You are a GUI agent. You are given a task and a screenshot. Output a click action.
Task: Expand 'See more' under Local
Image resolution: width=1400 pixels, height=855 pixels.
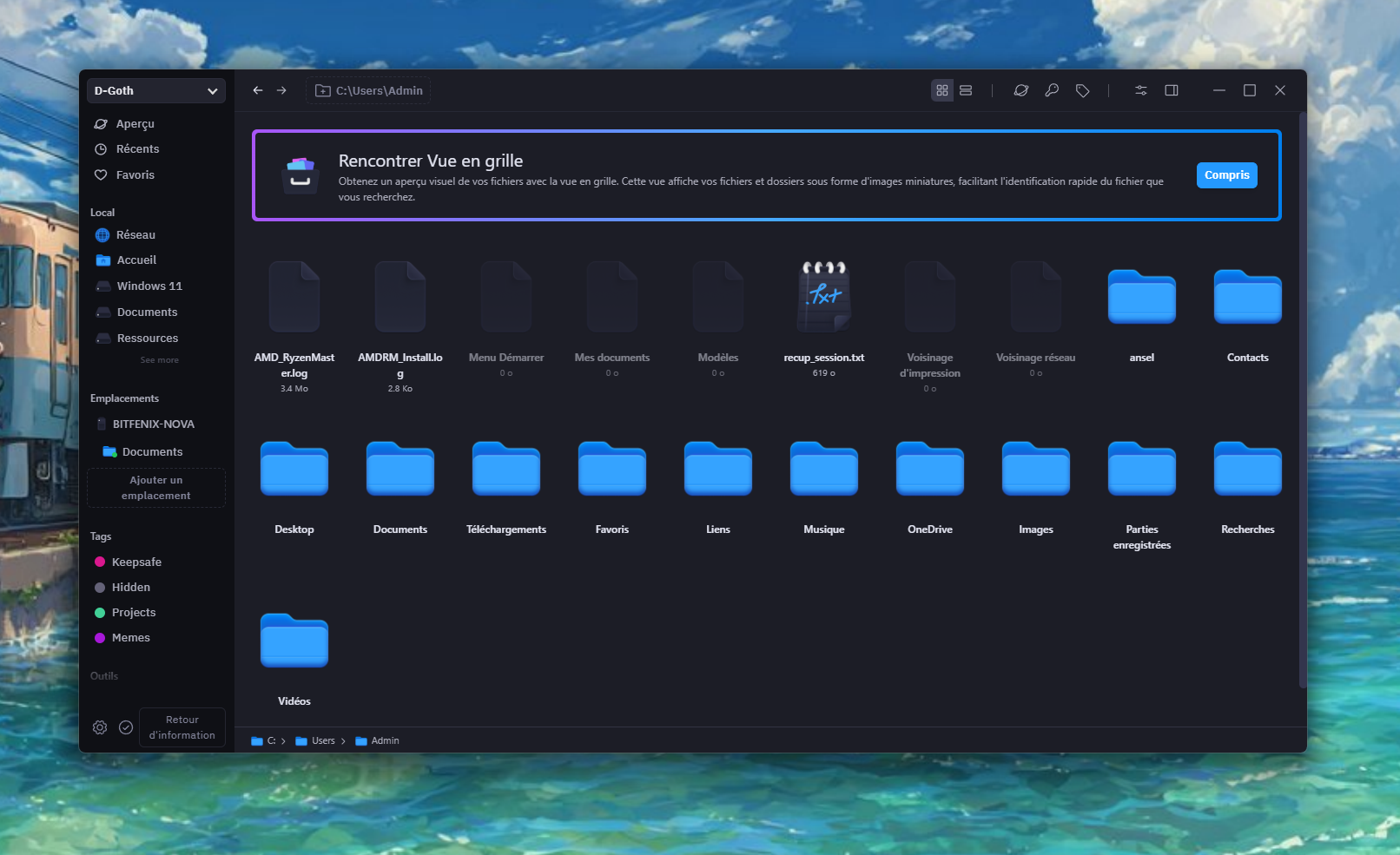click(159, 360)
